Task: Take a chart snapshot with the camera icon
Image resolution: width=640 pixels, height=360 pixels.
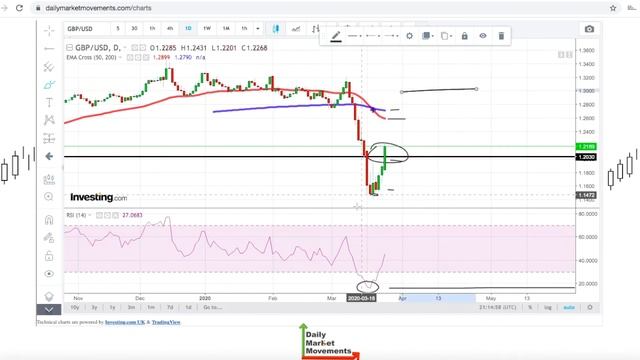Action: 589,29
